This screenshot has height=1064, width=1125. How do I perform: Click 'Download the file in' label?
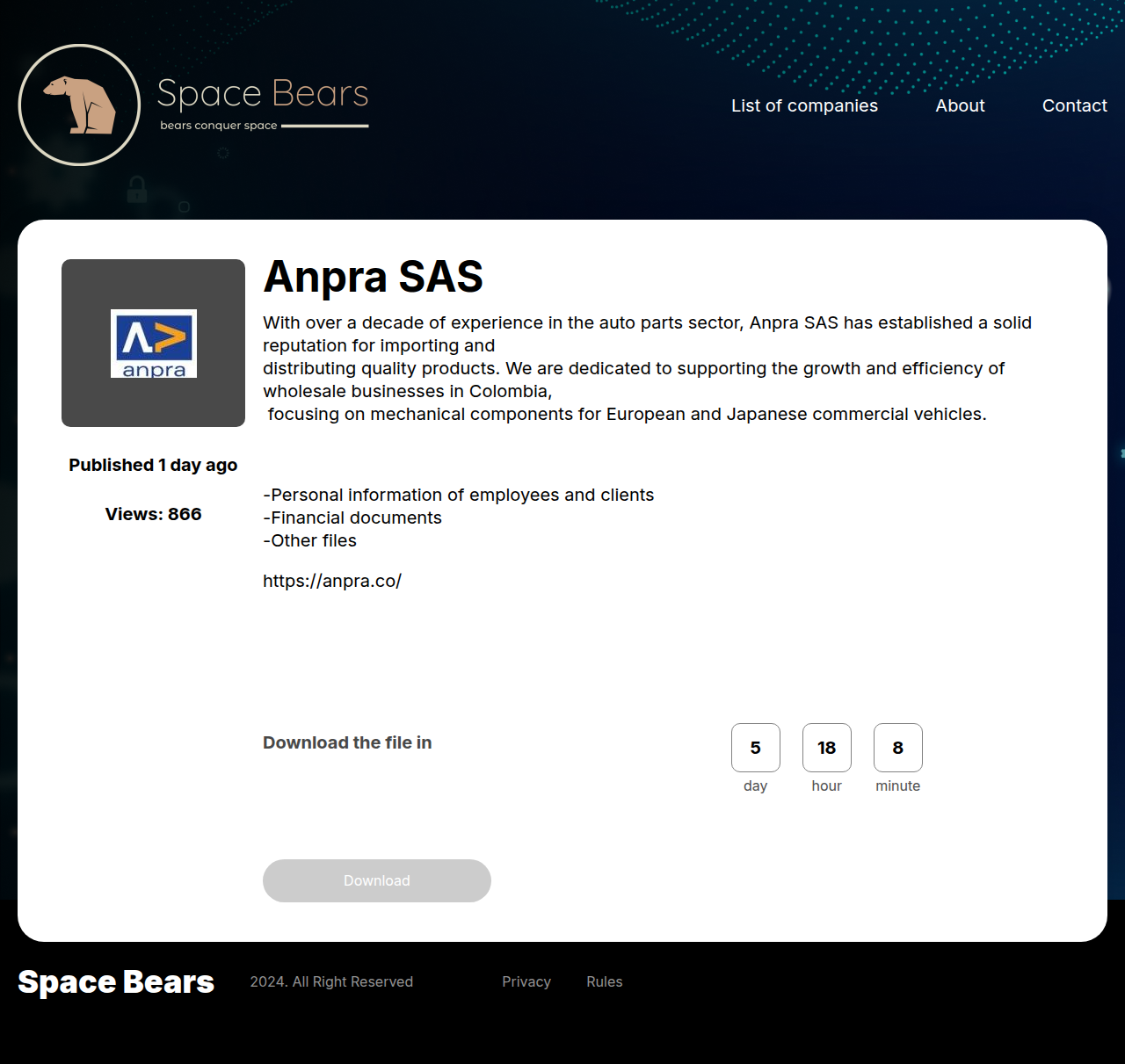347,742
